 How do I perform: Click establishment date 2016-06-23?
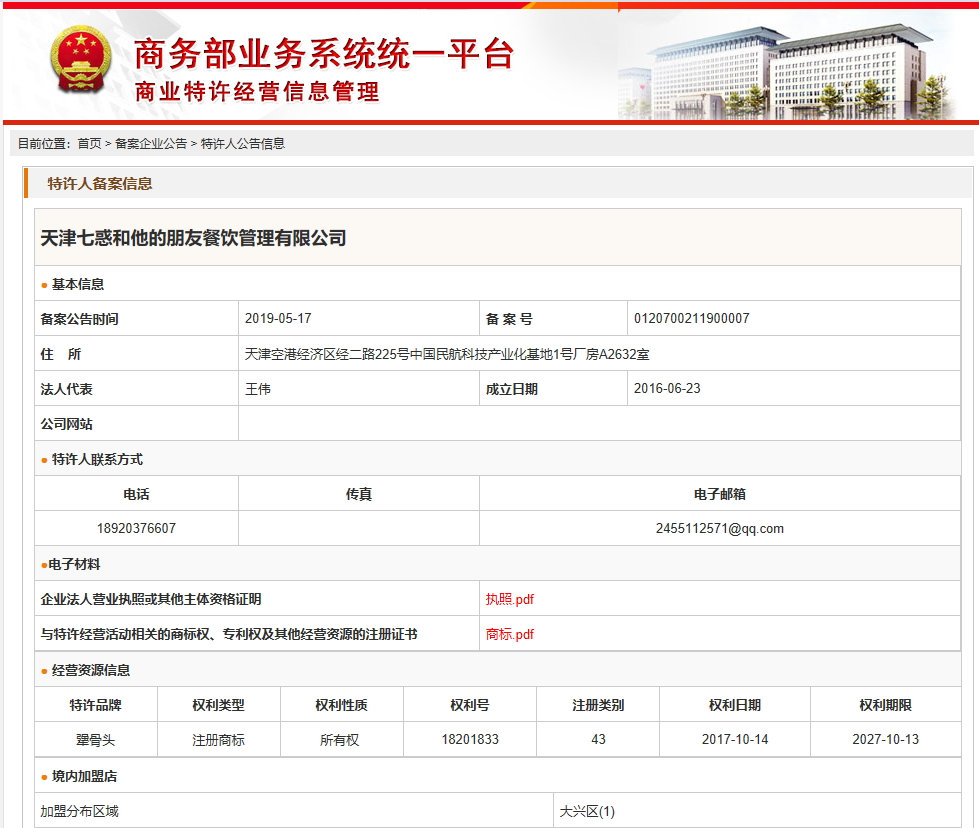667,388
